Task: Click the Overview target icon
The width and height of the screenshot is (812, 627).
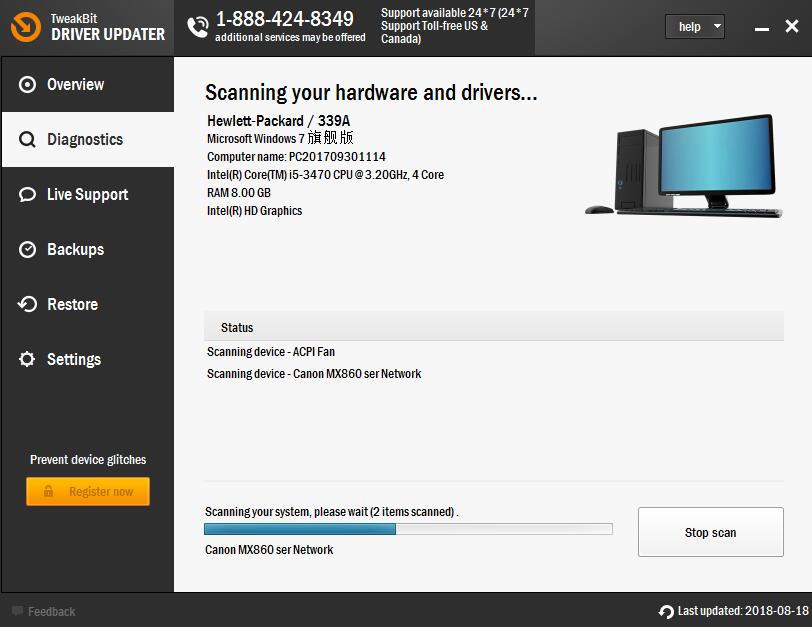Action: point(27,84)
